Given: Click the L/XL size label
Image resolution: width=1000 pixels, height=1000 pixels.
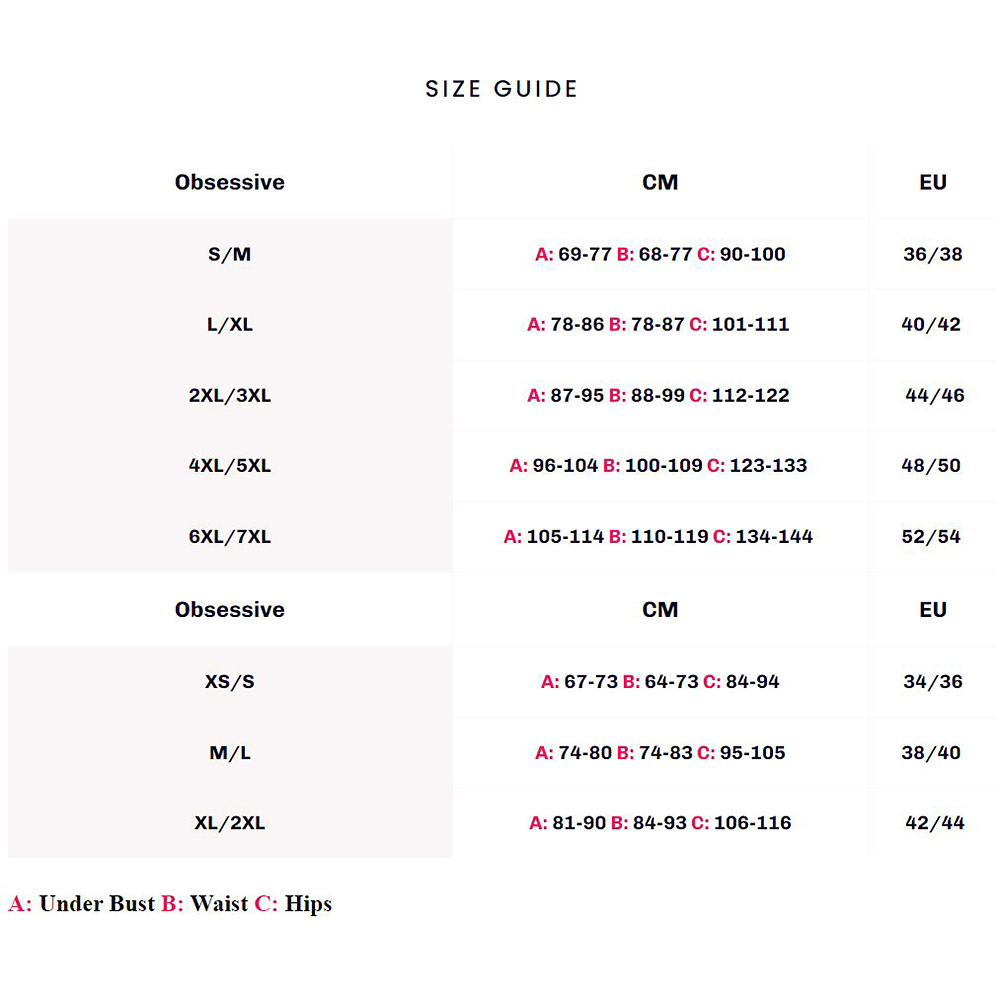Looking at the screenshot, I should tap(229, 324).
